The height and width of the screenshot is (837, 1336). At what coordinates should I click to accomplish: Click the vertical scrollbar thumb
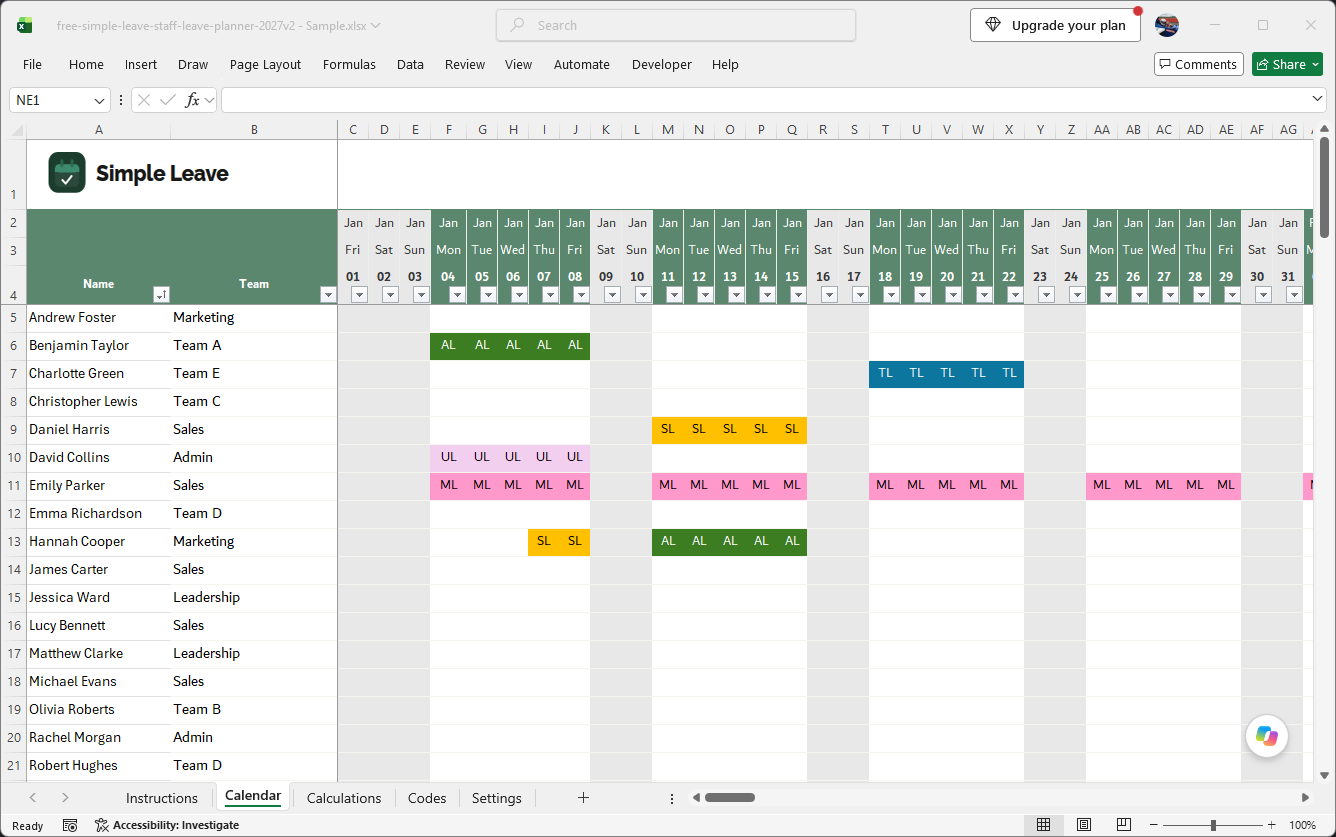pos(1324,187)
